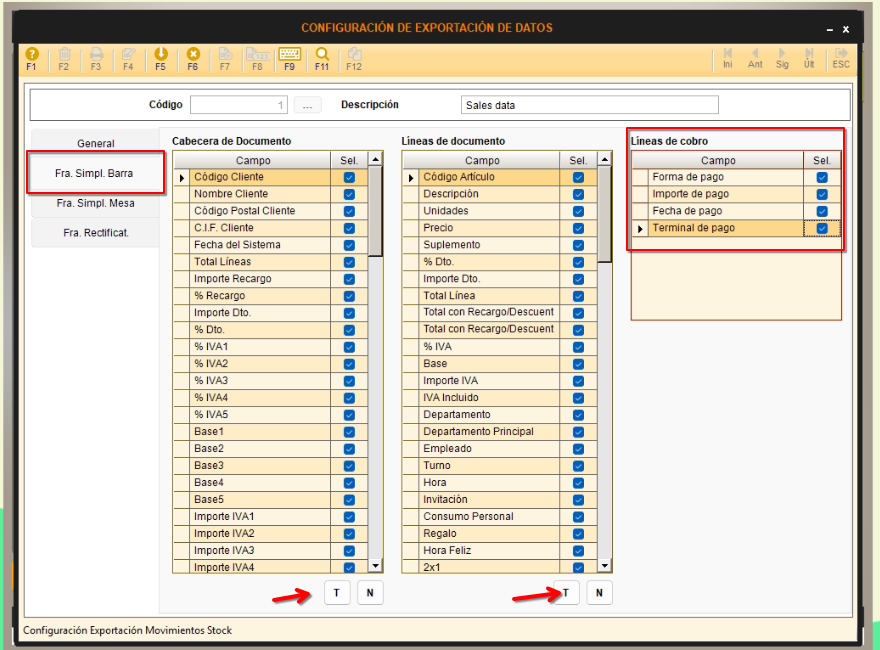Uncheck the Nombre Cliente checkbox

pos(349,194)
